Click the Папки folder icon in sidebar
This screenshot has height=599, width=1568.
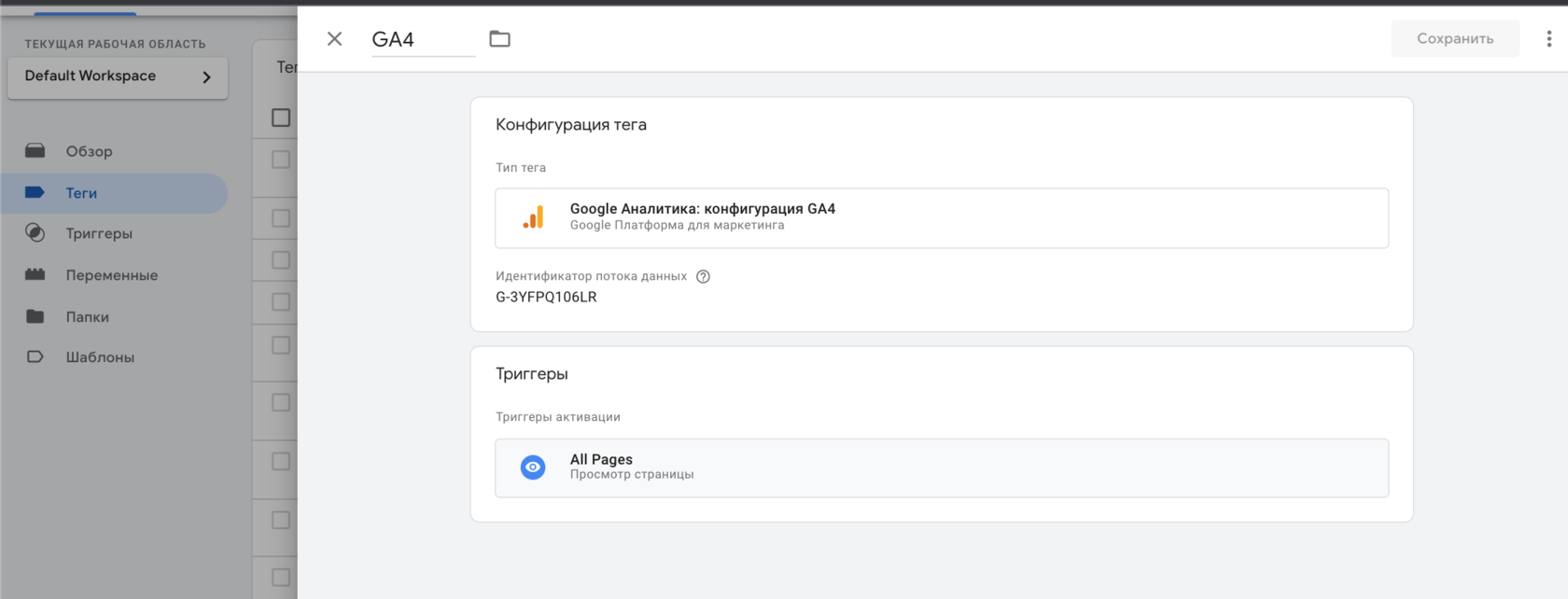point(35,316)
